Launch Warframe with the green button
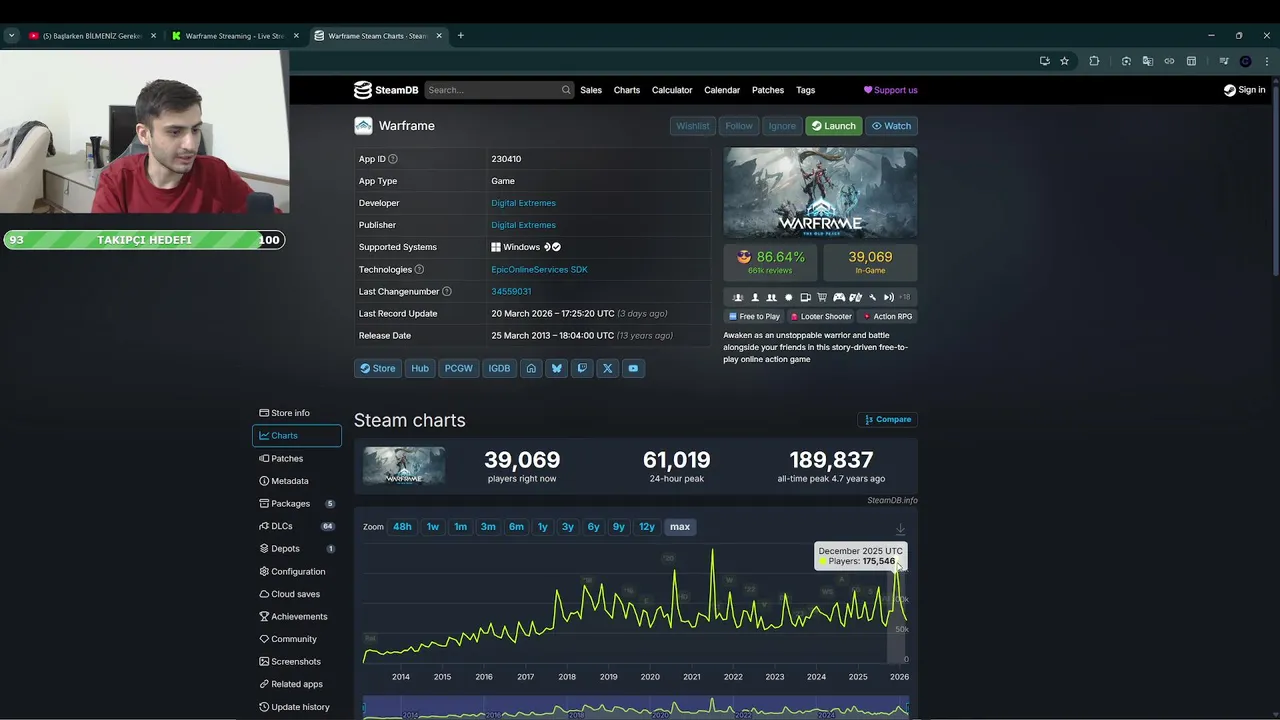This screenshot has width=1280, height=720. [x=834, y=126]
